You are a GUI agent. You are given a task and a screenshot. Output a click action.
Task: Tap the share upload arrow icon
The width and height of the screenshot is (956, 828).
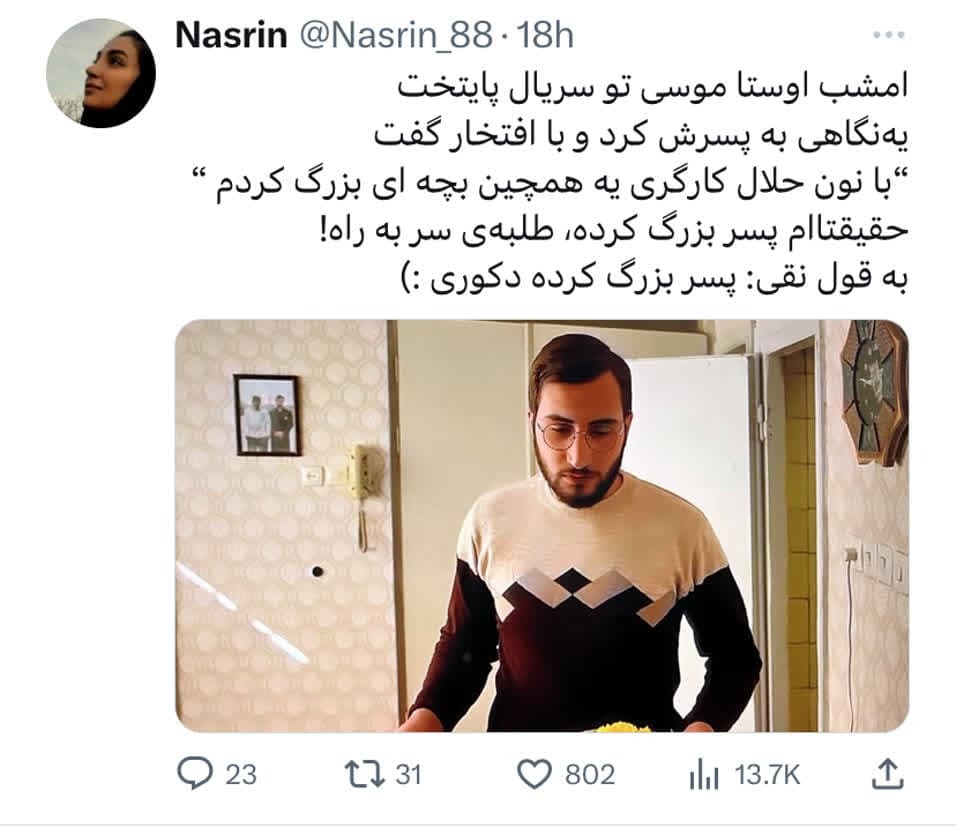click(888, 774)
